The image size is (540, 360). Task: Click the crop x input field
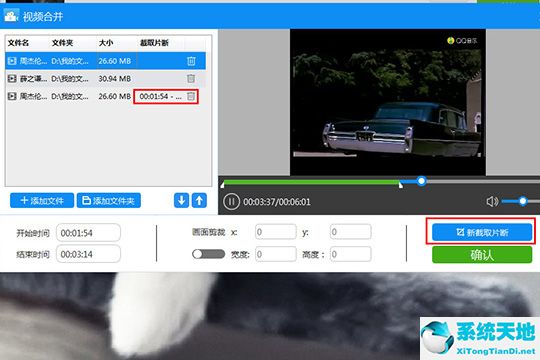(276, 232)
